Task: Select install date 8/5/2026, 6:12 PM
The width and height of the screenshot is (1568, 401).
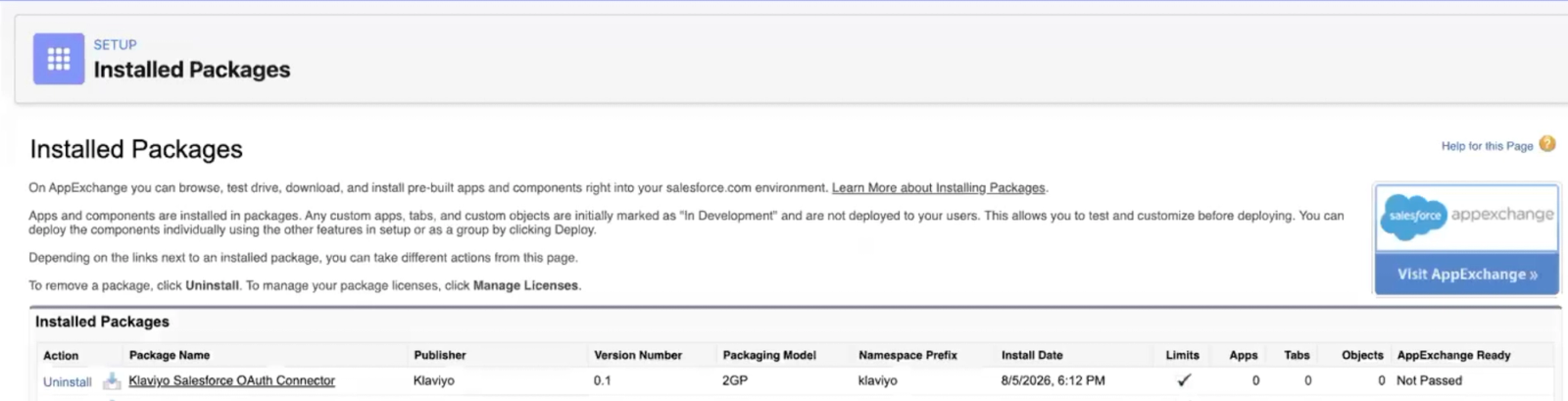Action: coord(1053,380)
